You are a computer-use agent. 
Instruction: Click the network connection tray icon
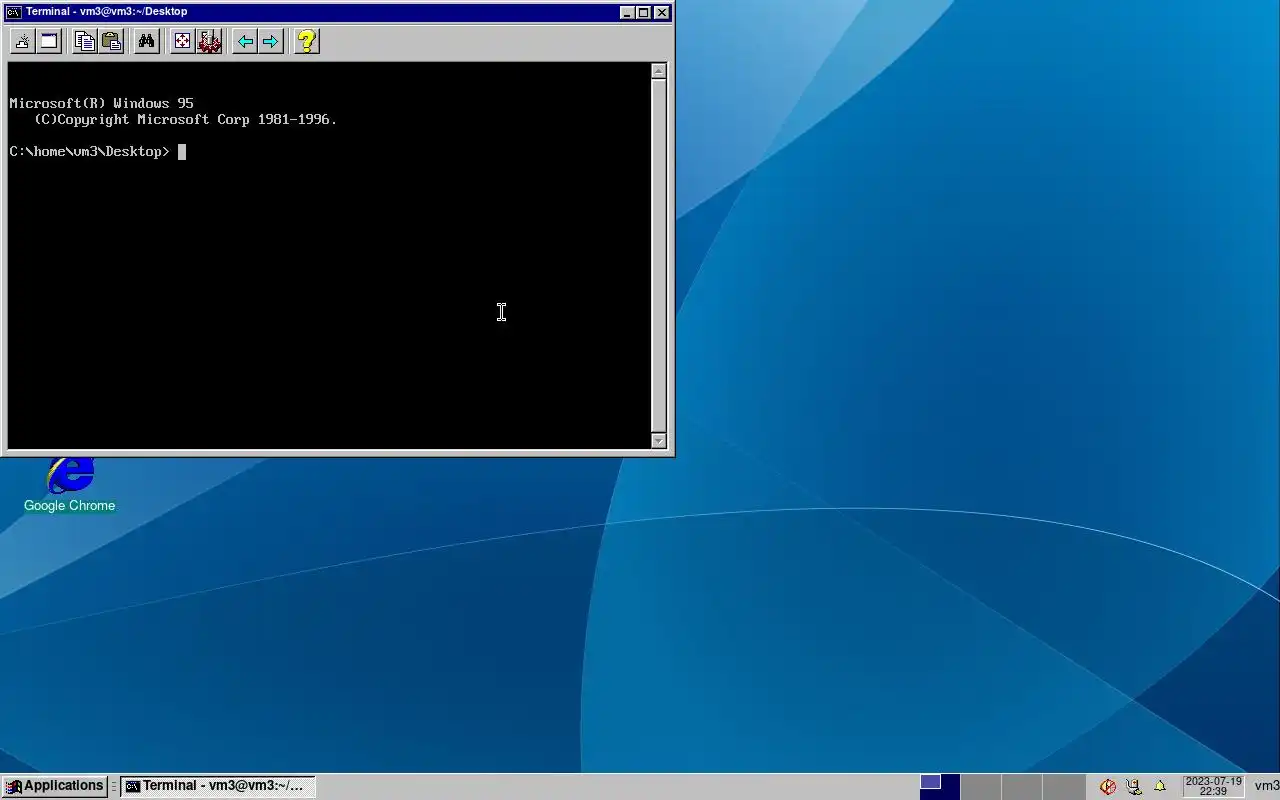click(x=1134, y=786)
